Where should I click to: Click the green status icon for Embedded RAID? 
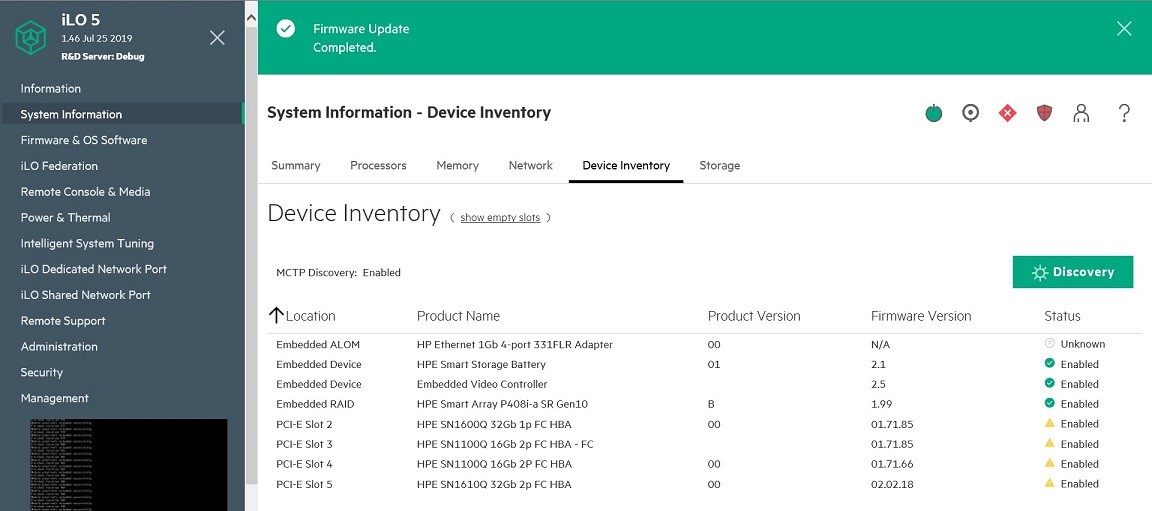coord(1049,403)
